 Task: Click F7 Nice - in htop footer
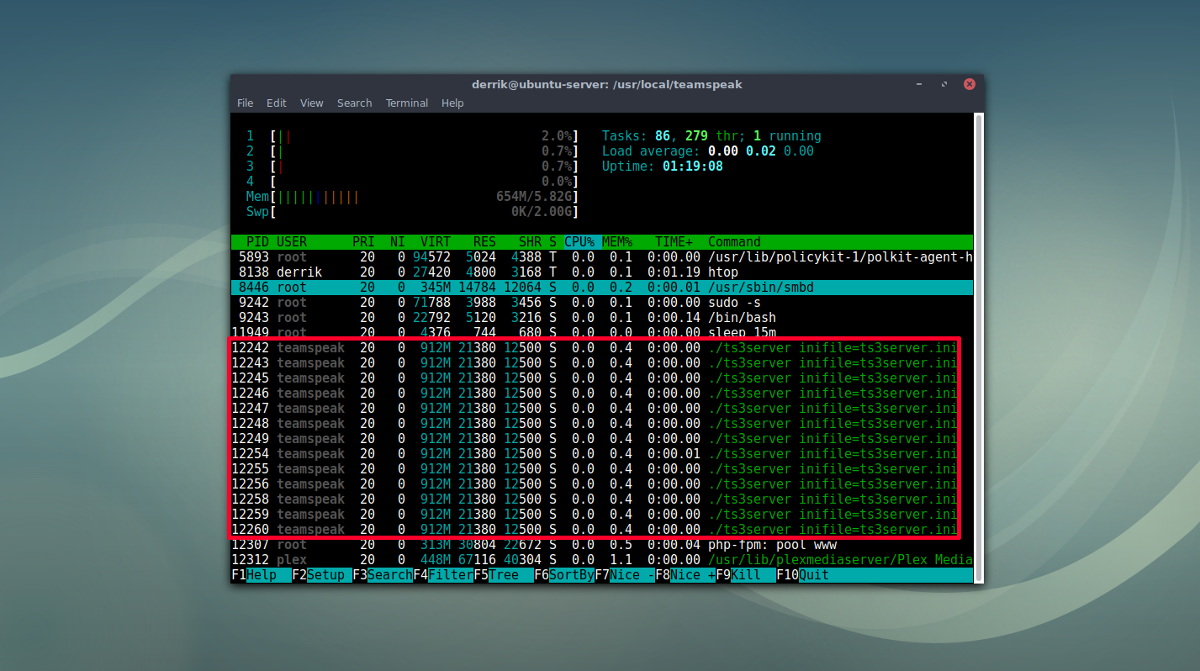pos(625,575)
